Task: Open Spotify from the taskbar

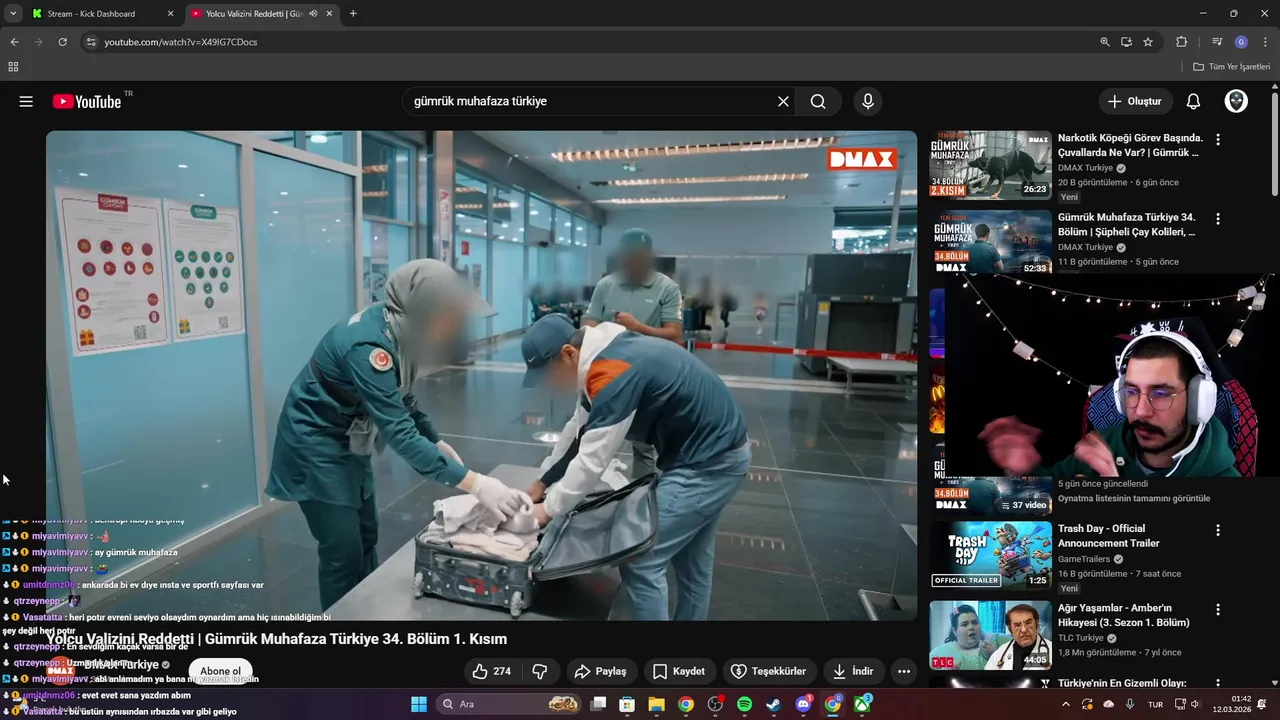Action: 744,704
